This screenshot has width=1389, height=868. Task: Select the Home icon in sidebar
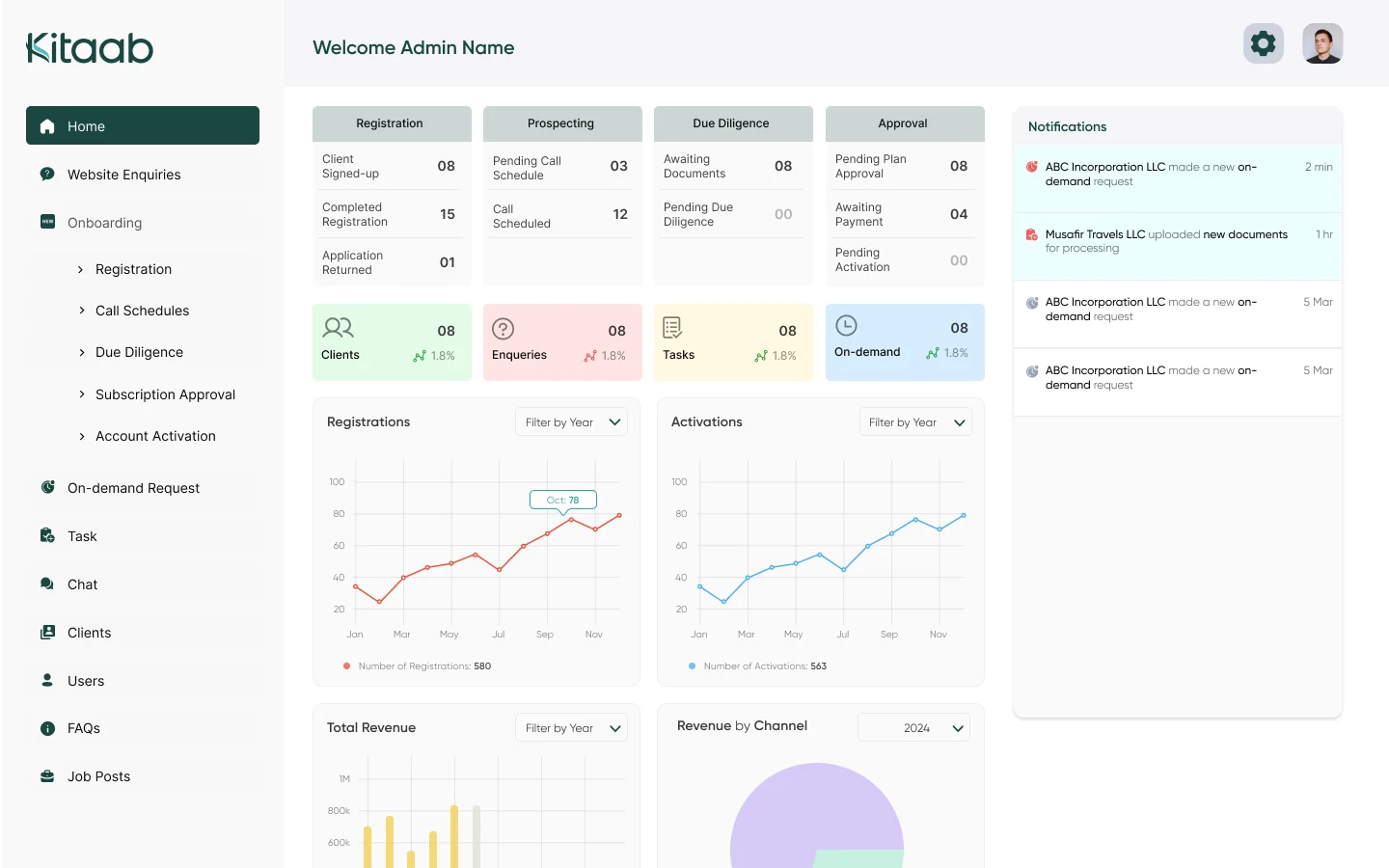tap(47, 126)
